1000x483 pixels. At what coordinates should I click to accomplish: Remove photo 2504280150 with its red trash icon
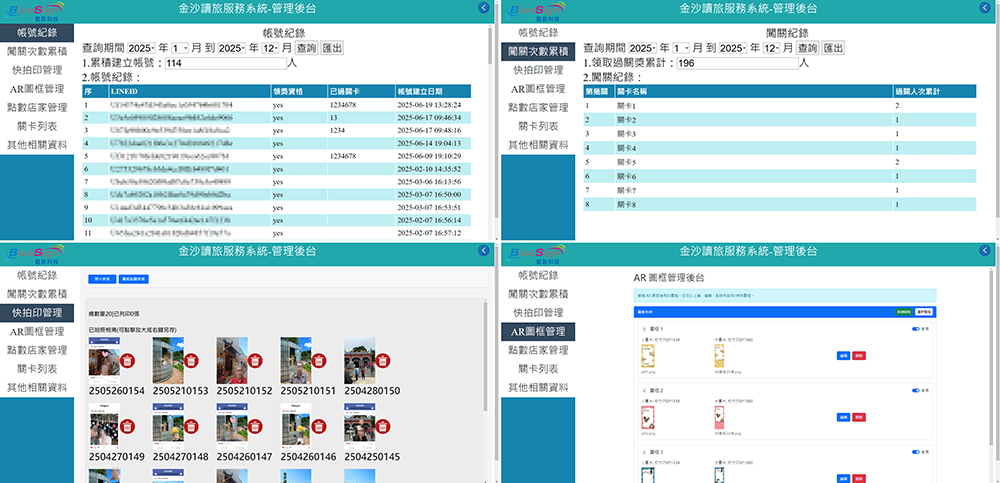click(383, 361)
